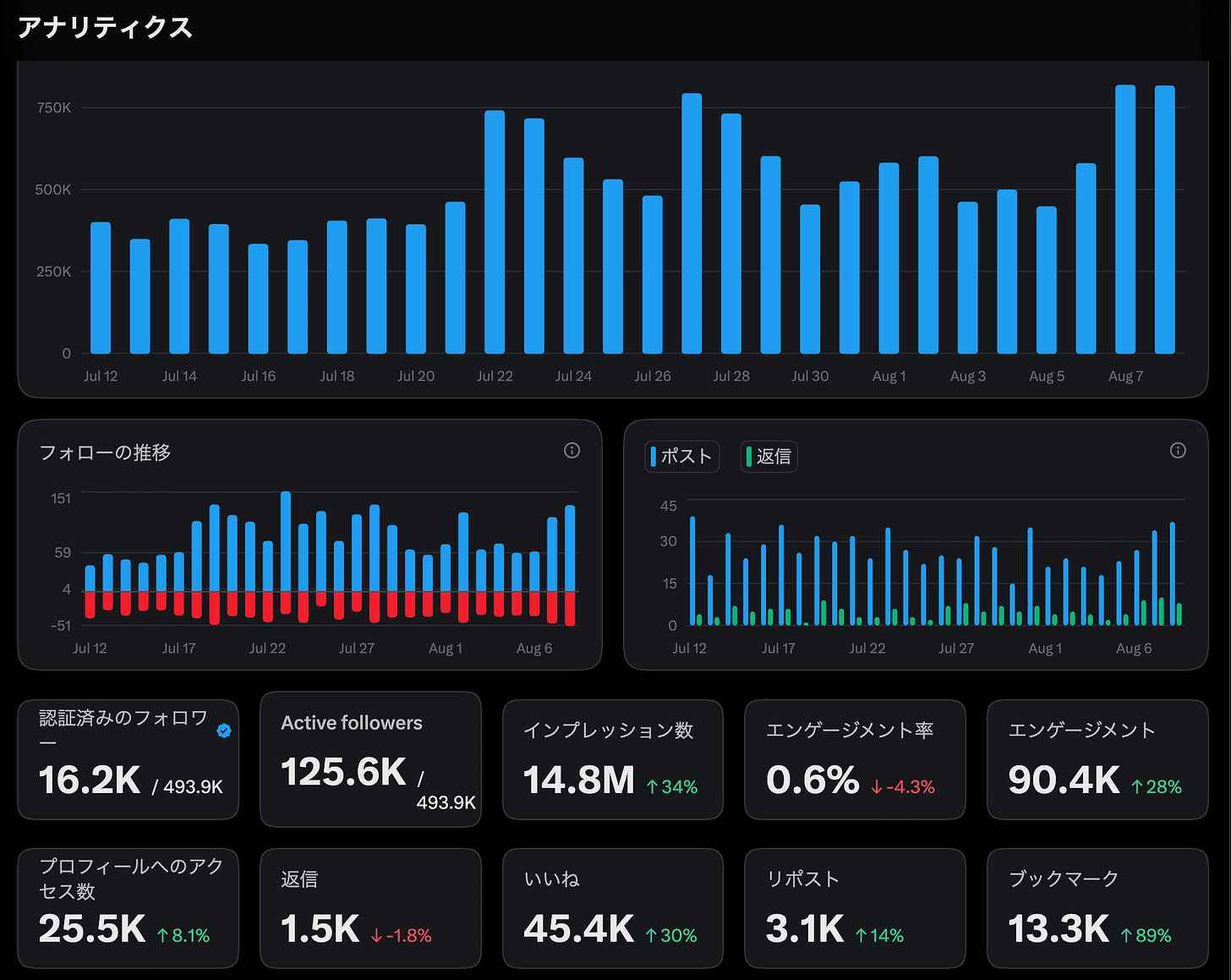1231x980 pixels.
Task: Click the アナリティクス page heading
Action: point(105,28)
